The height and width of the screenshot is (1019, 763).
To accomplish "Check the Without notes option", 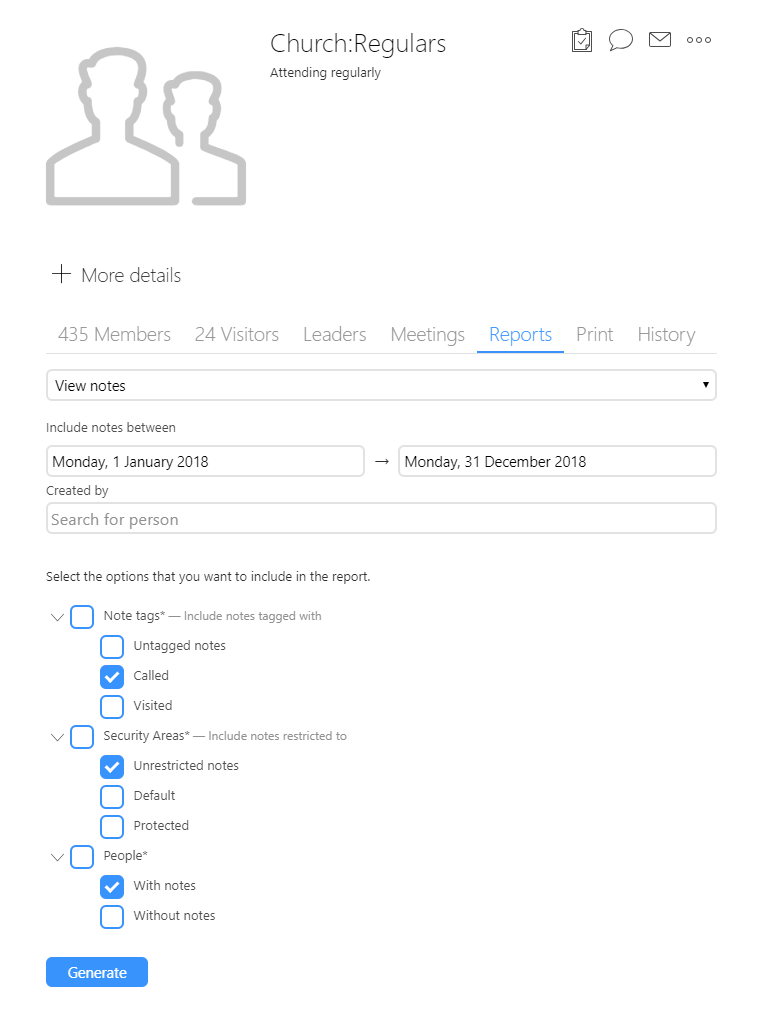I will click(x=112, y=916).
